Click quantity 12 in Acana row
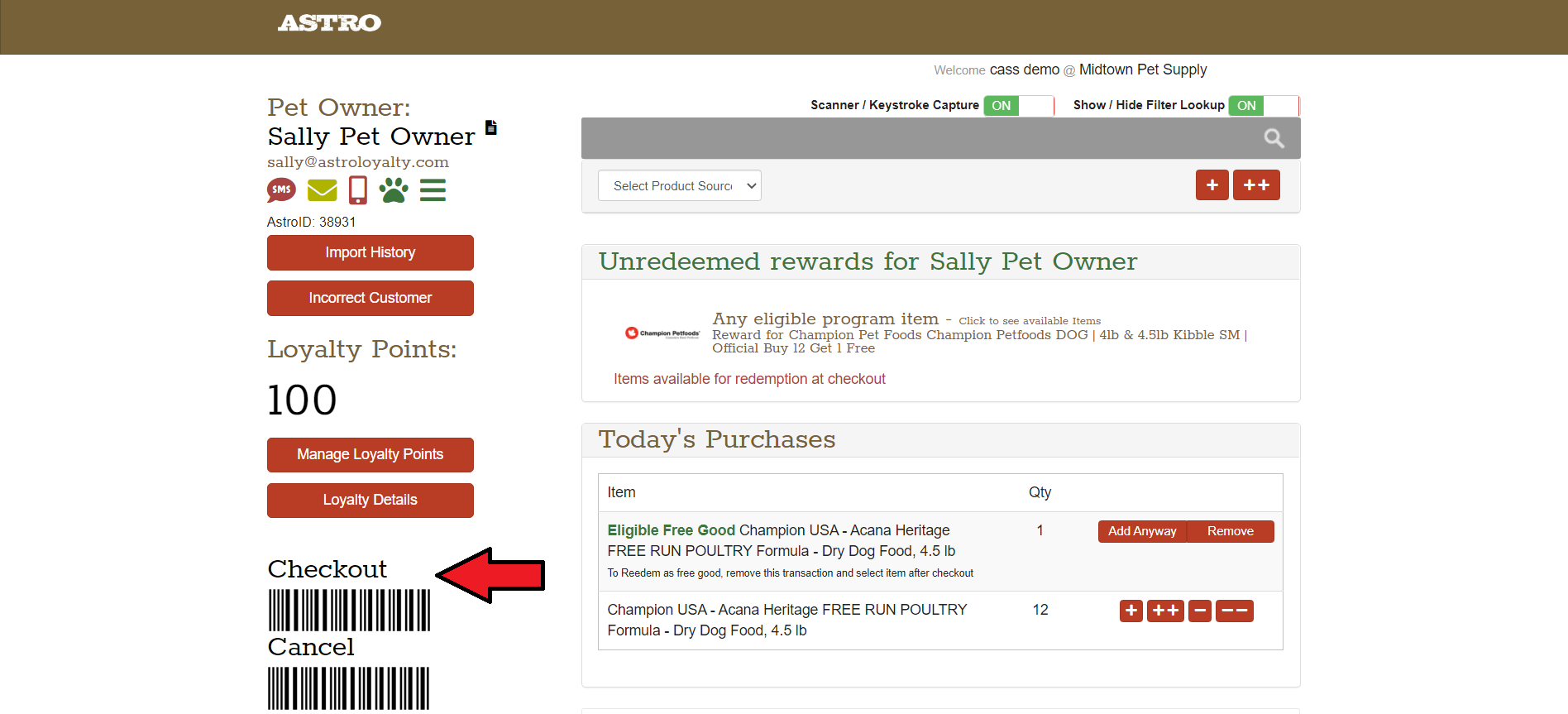 coord(1040,610)
